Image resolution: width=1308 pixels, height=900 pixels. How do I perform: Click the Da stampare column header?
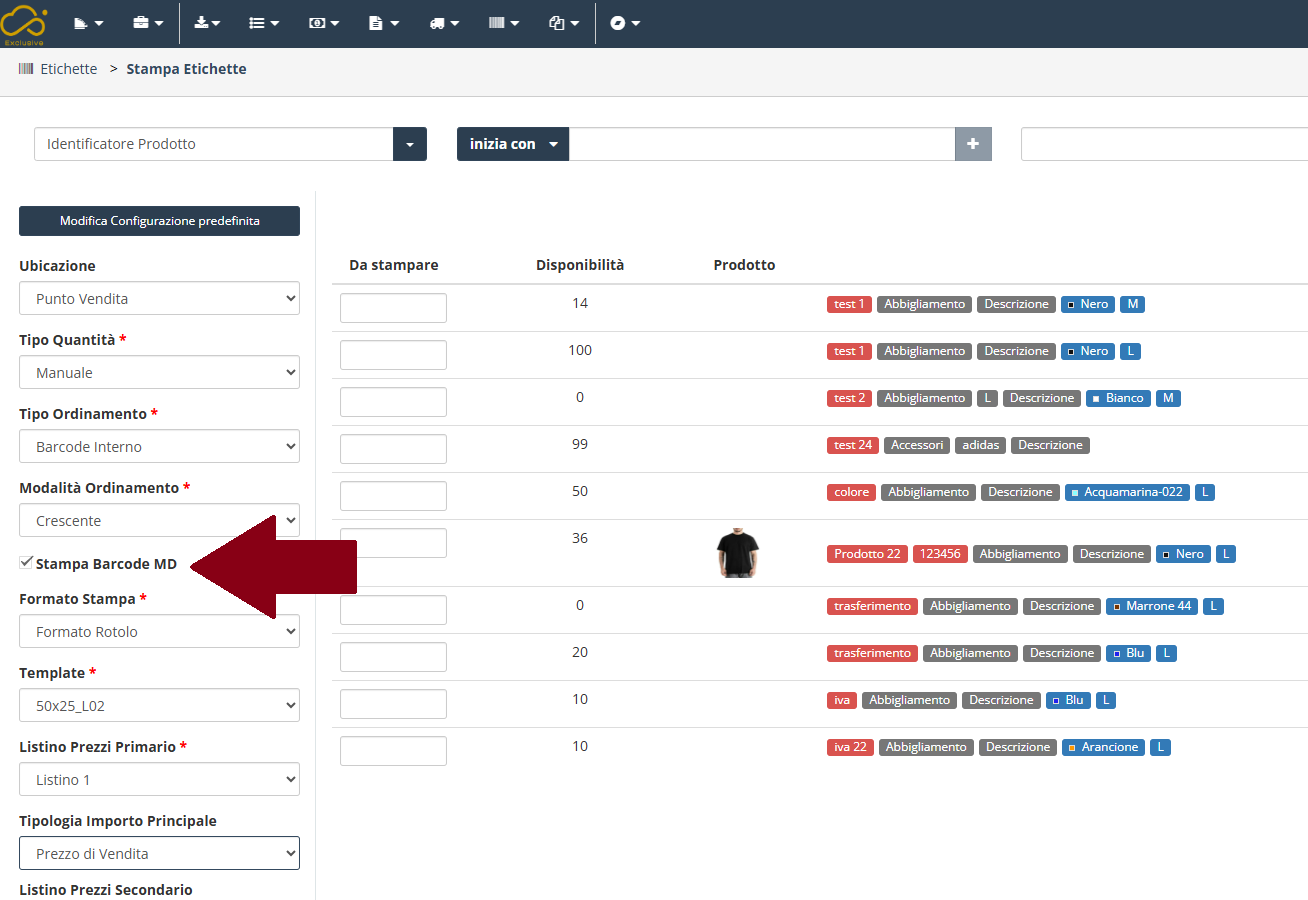[394, 265]
